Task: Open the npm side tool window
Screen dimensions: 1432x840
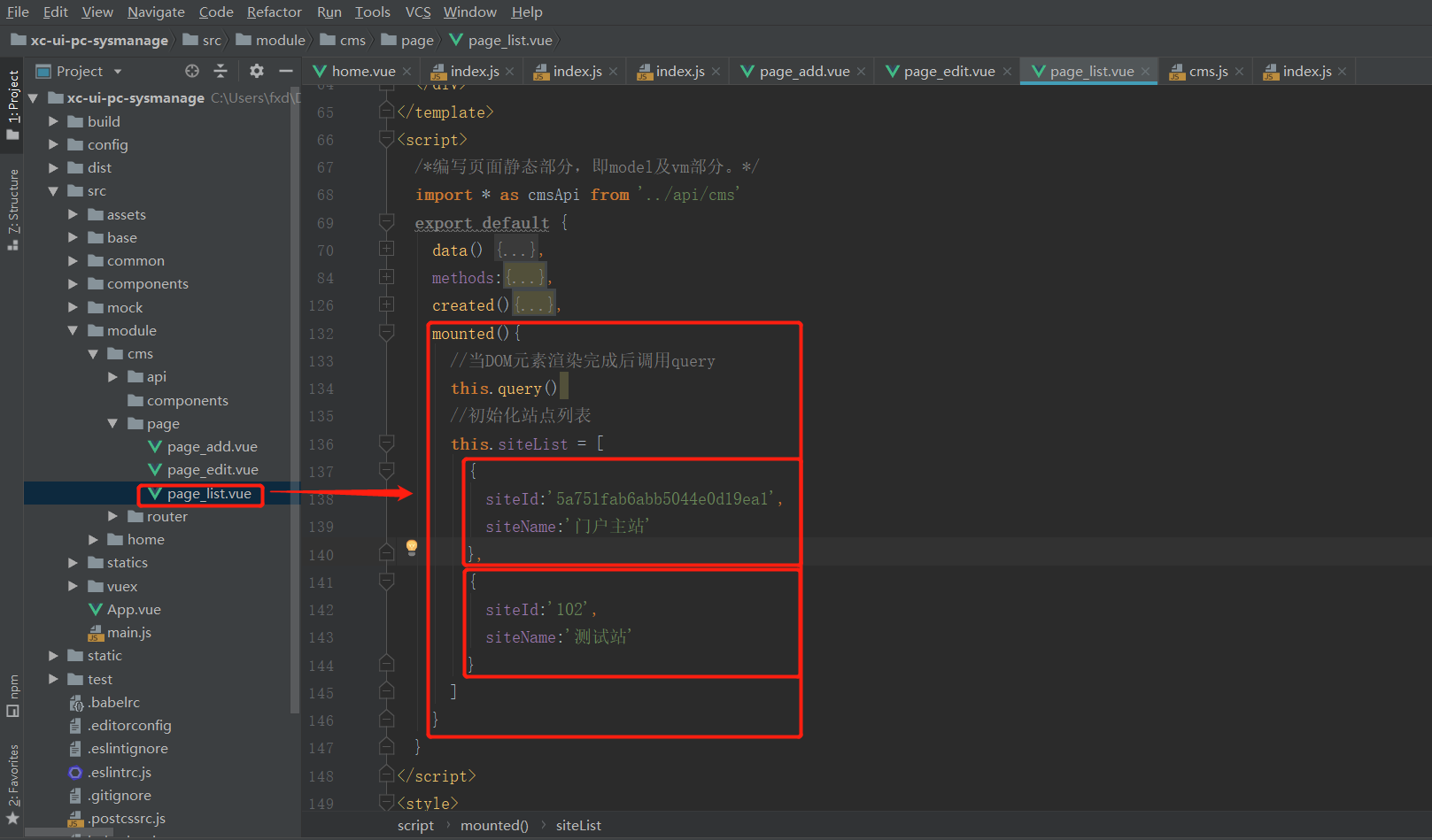Action: pos(12,696)
